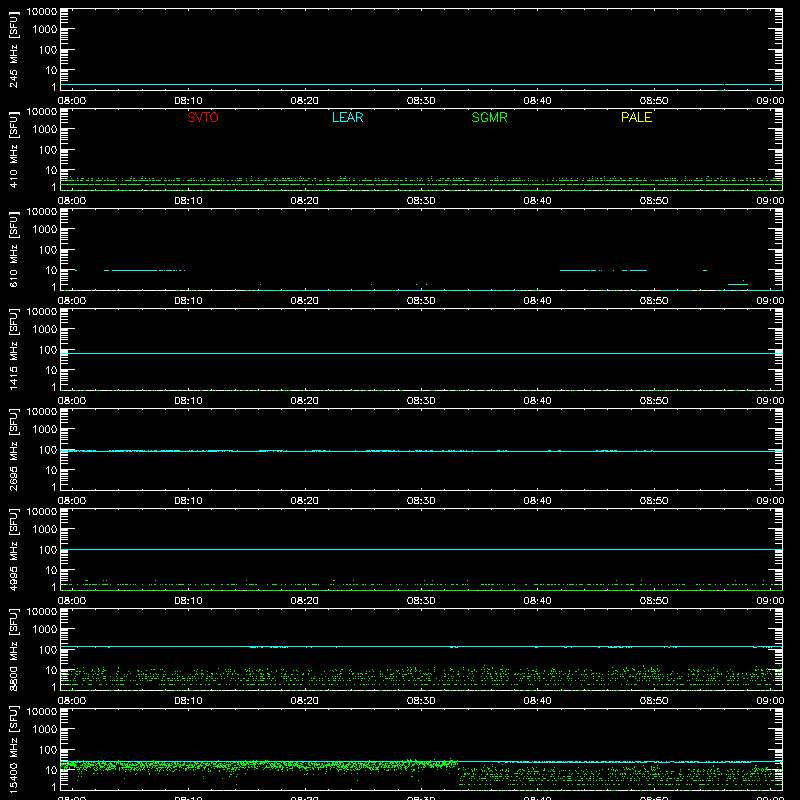Click the cyan LEAR trace in 4995 MHz plot
Screen dimensions: 800x800
tap(421, 549)
